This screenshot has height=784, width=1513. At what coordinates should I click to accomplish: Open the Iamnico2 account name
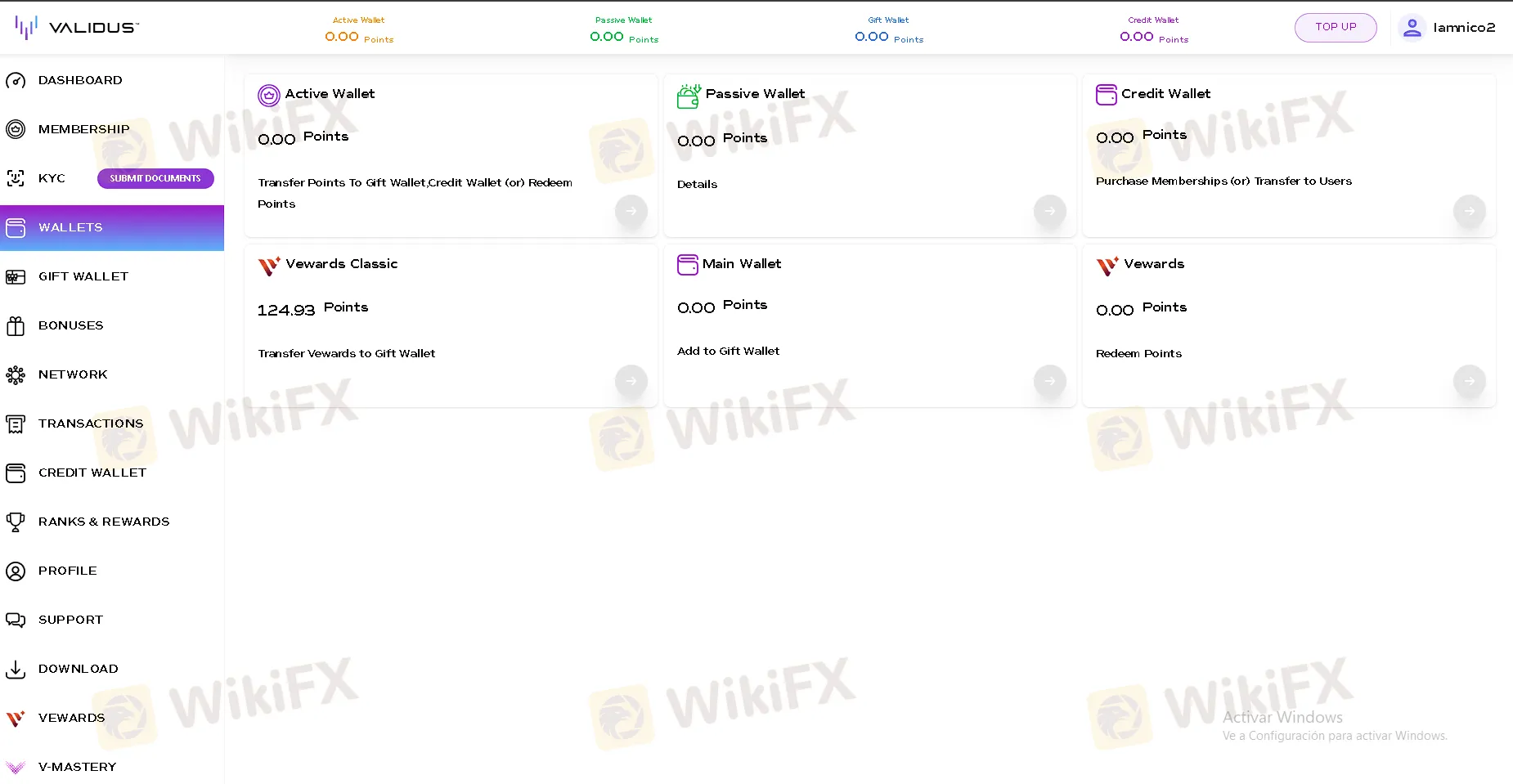point(1464,28)
